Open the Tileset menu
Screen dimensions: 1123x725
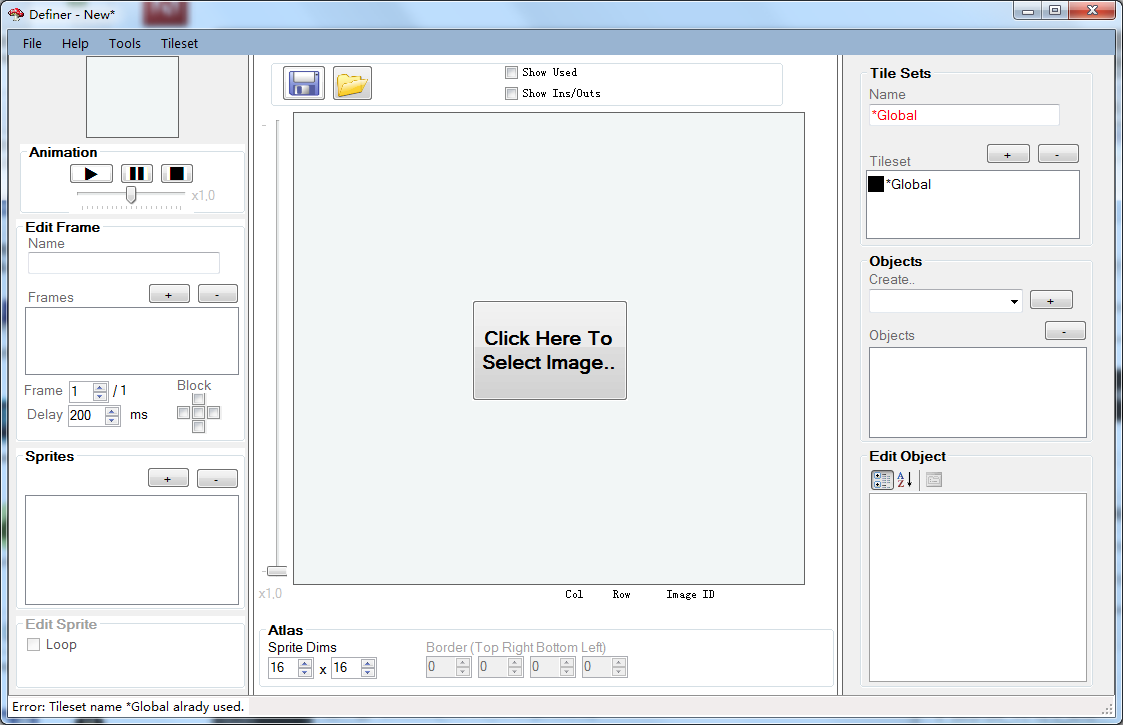(x=179, y=44)
